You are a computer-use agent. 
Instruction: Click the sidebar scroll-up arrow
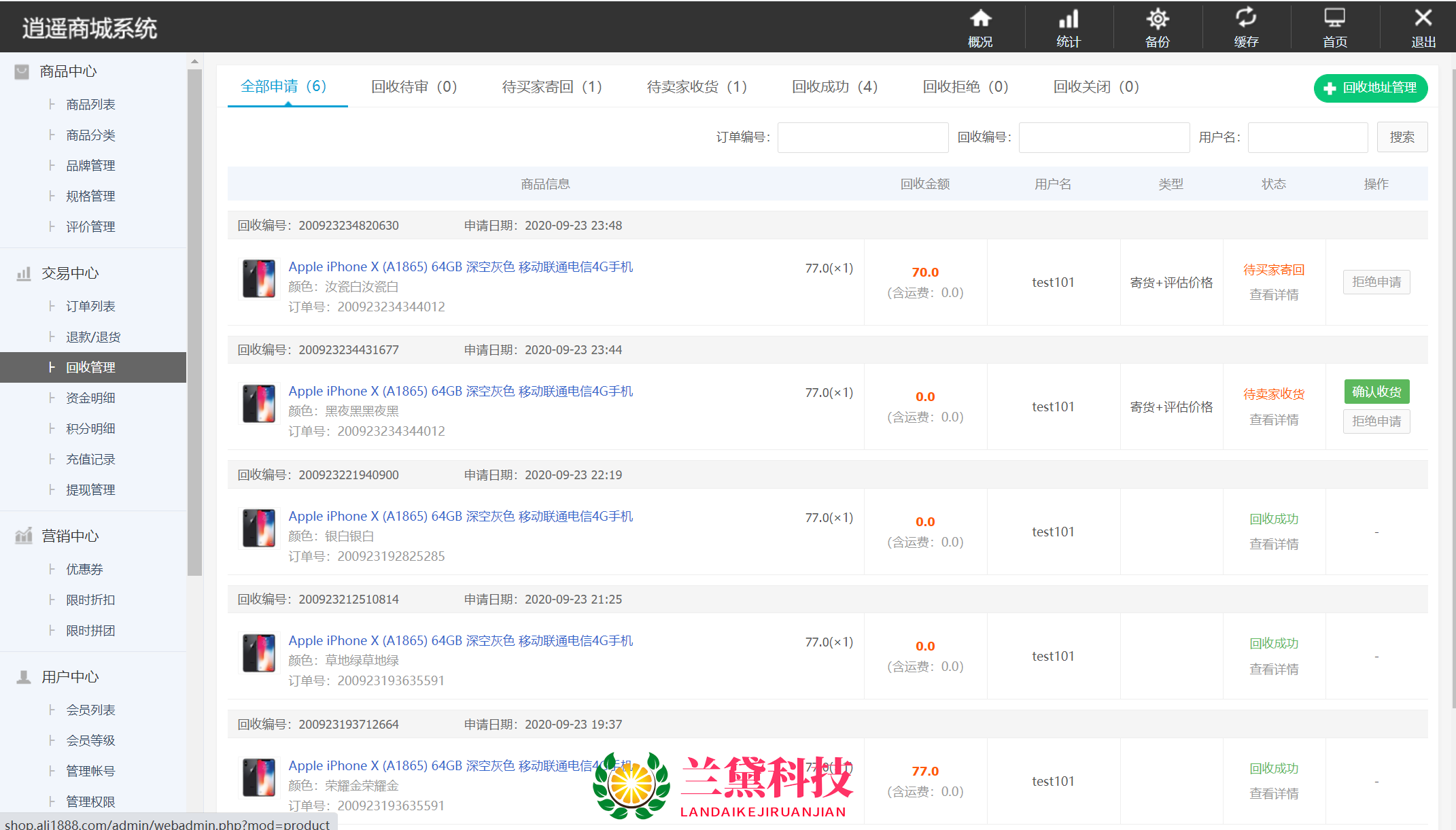coord(194,62)
